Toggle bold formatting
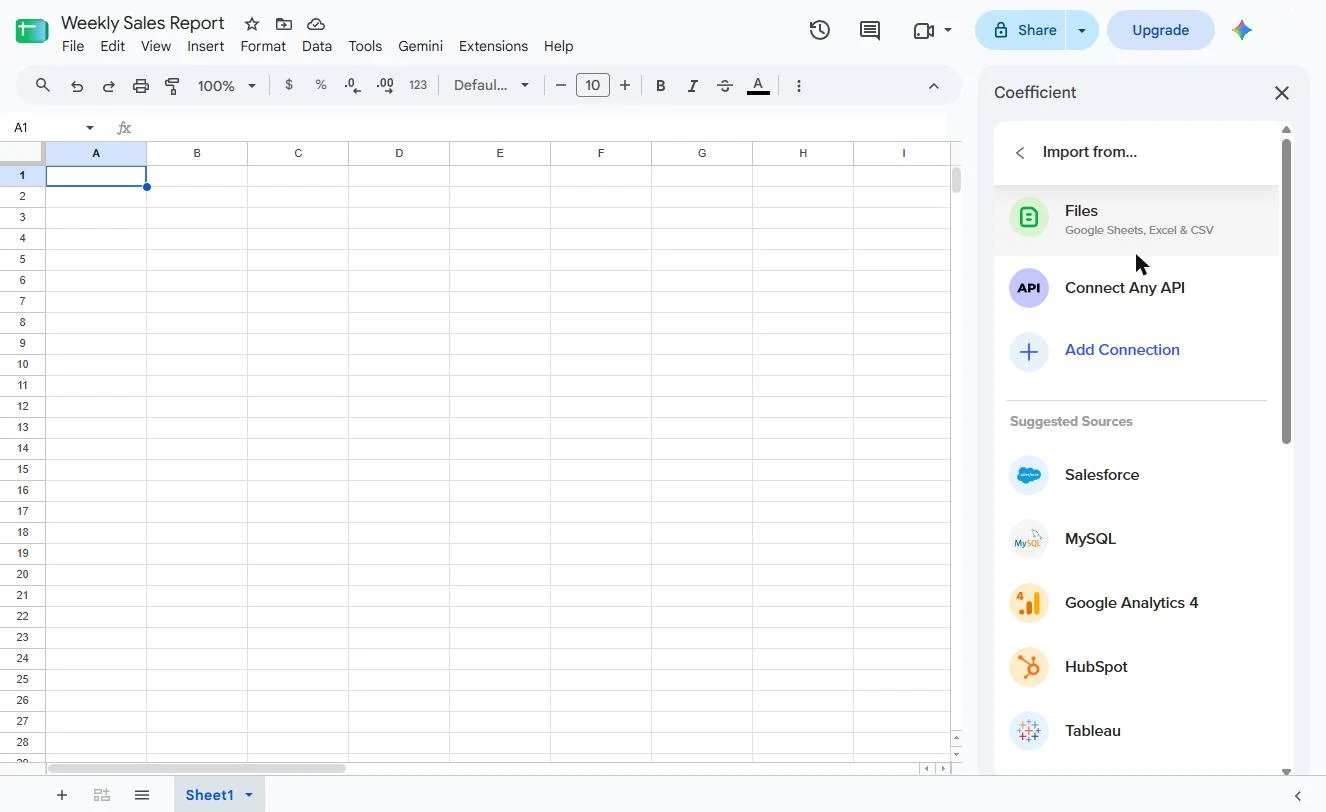The width and height of the screenshot is (1326, 812). [x=660, y=86]
